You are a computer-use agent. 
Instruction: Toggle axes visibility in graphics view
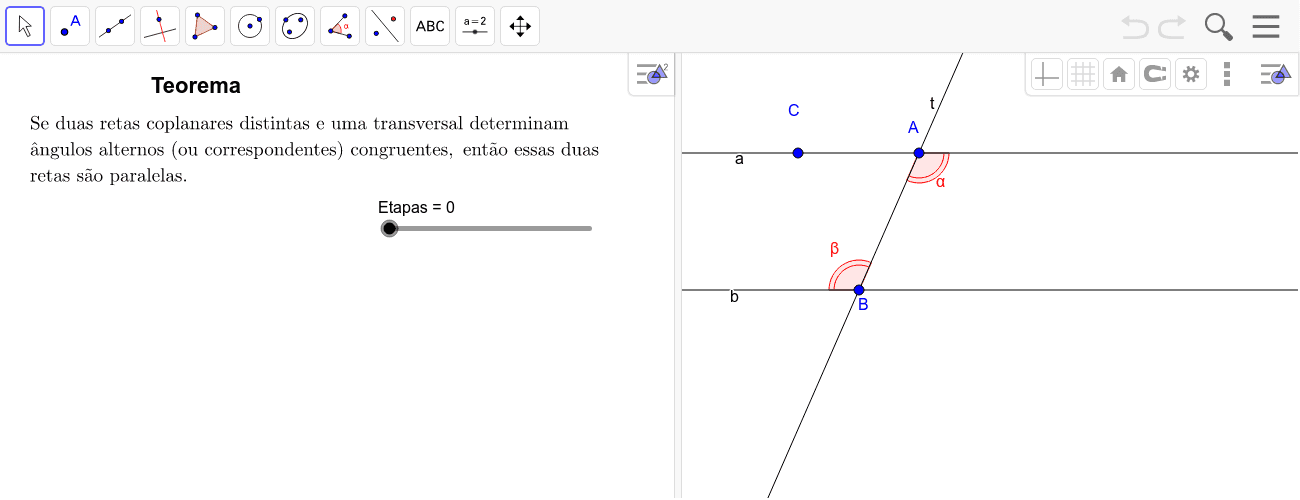(x=1046, y=74)
